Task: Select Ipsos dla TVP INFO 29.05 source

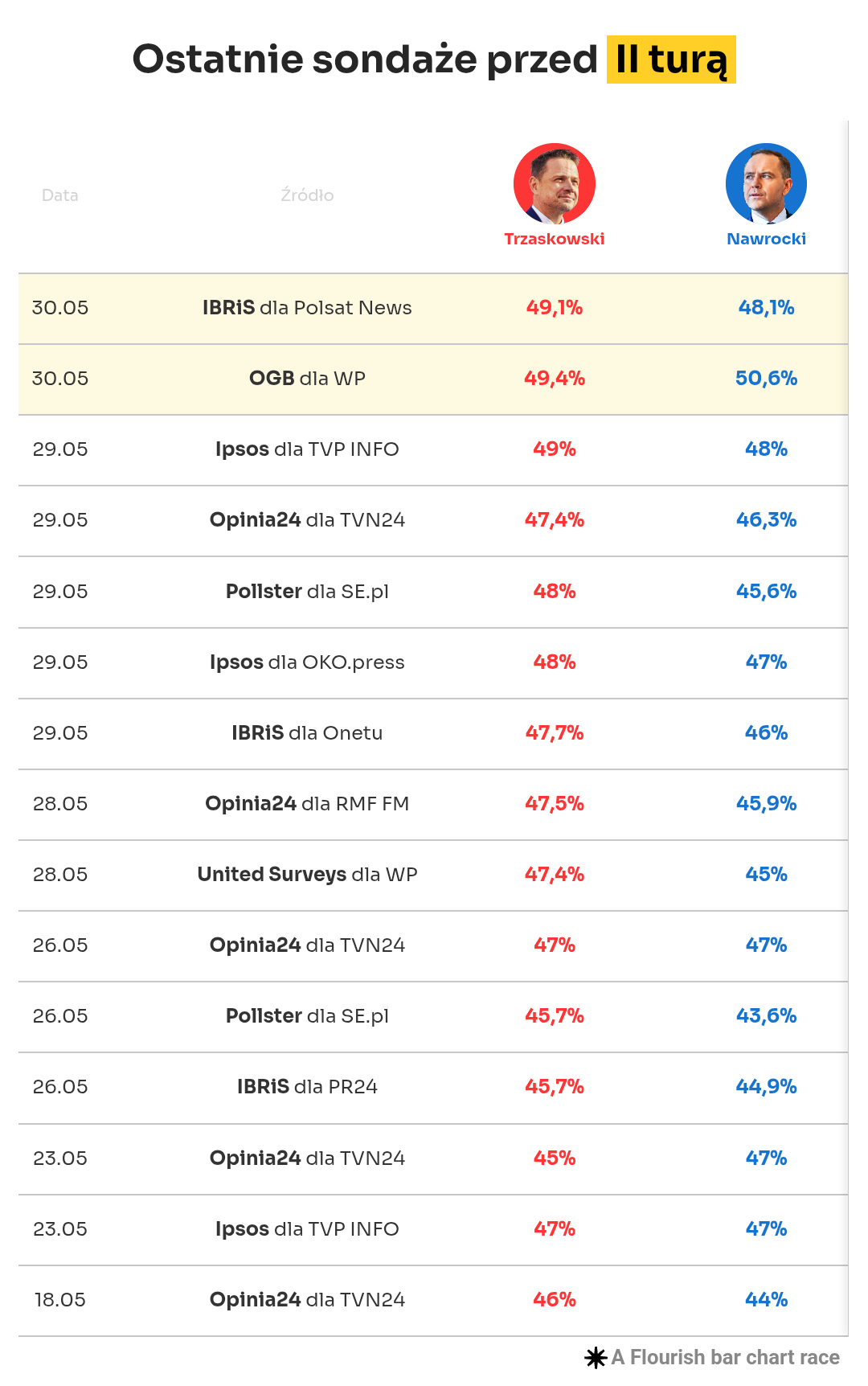Action: (307, 449)
